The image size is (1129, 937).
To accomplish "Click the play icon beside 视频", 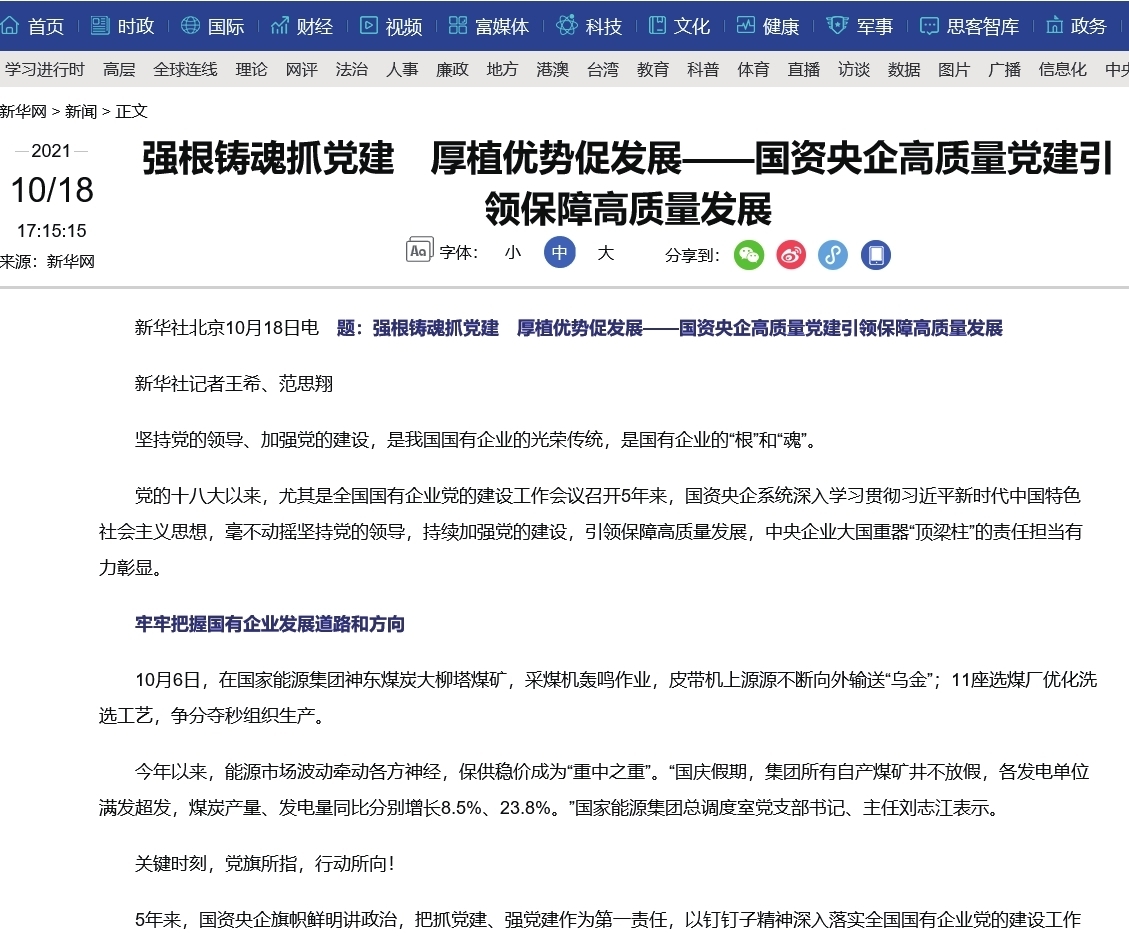I will pos(369,26).
